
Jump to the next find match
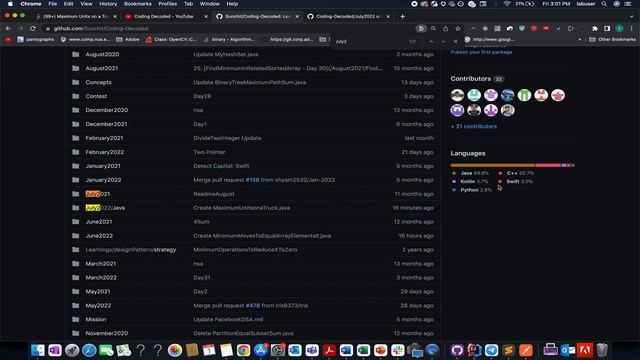point(443,42)
